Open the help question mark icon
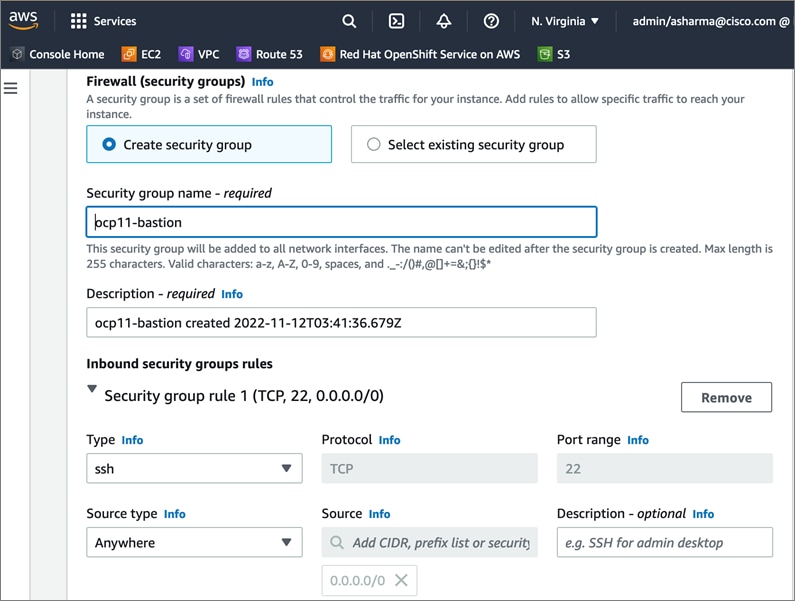795x601 pixels. 491,21
